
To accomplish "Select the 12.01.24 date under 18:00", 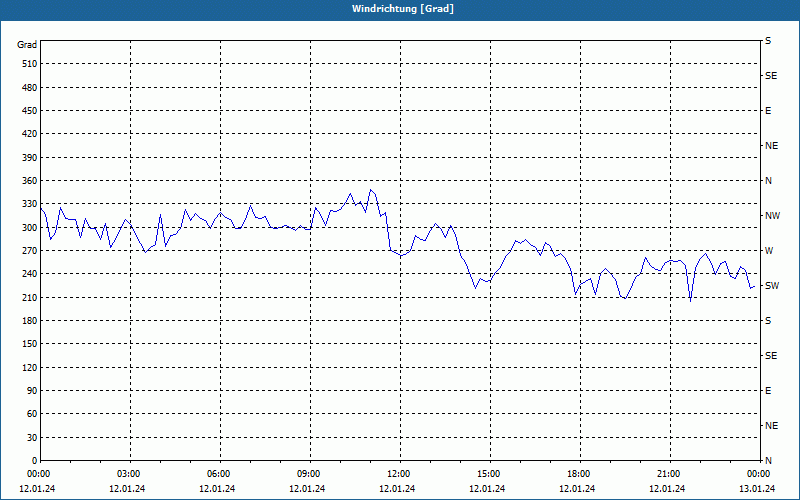I will point(577,489).
